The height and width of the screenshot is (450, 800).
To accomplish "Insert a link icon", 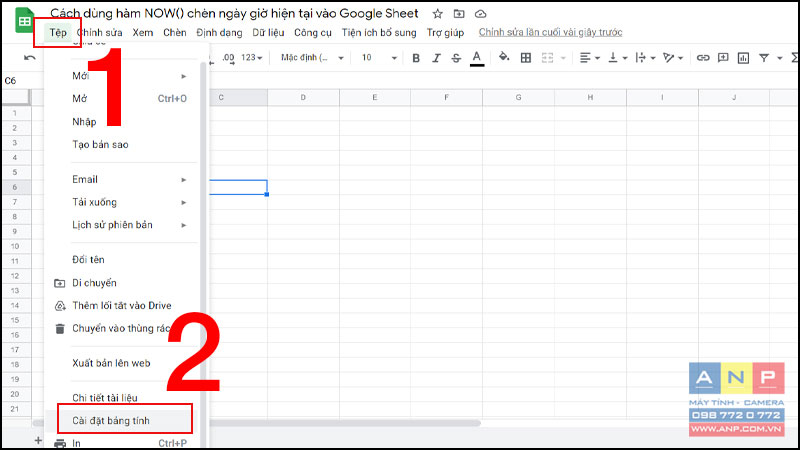I will [x=703, y=58].
